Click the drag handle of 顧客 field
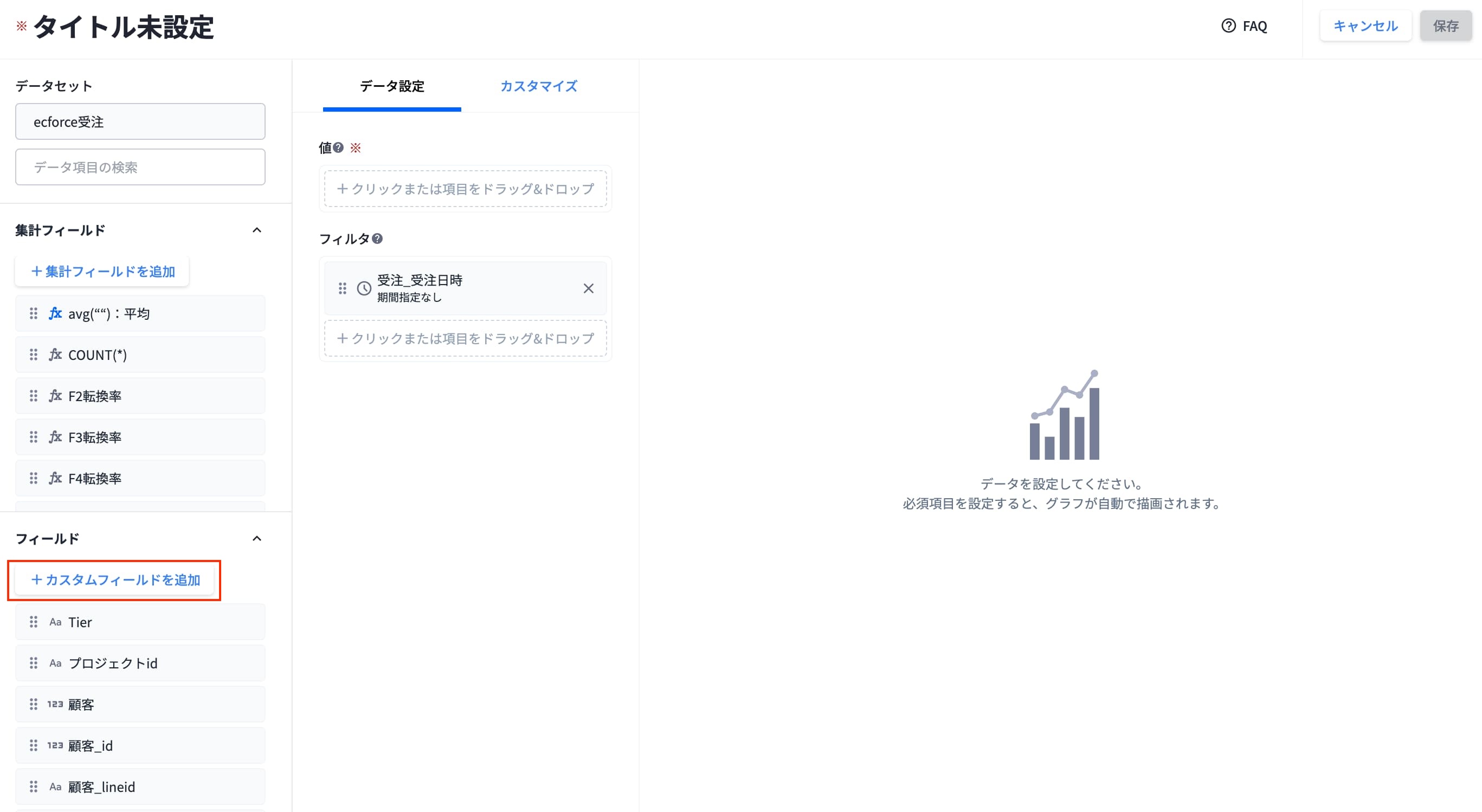Image resolution: width=1482 pixels, height=812 pixels. (34, 704)
